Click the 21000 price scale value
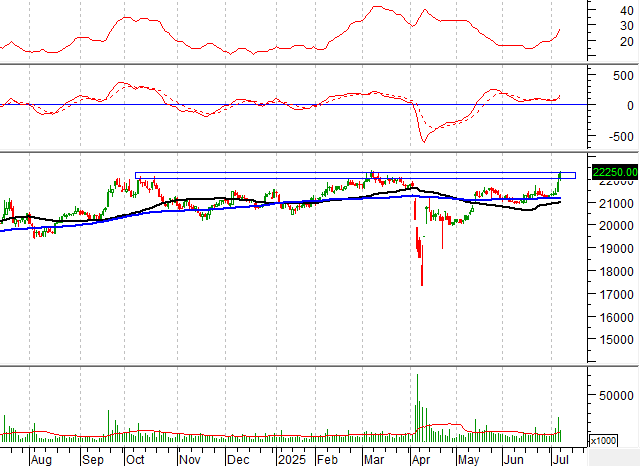640x466 pixels. [616, 203]
